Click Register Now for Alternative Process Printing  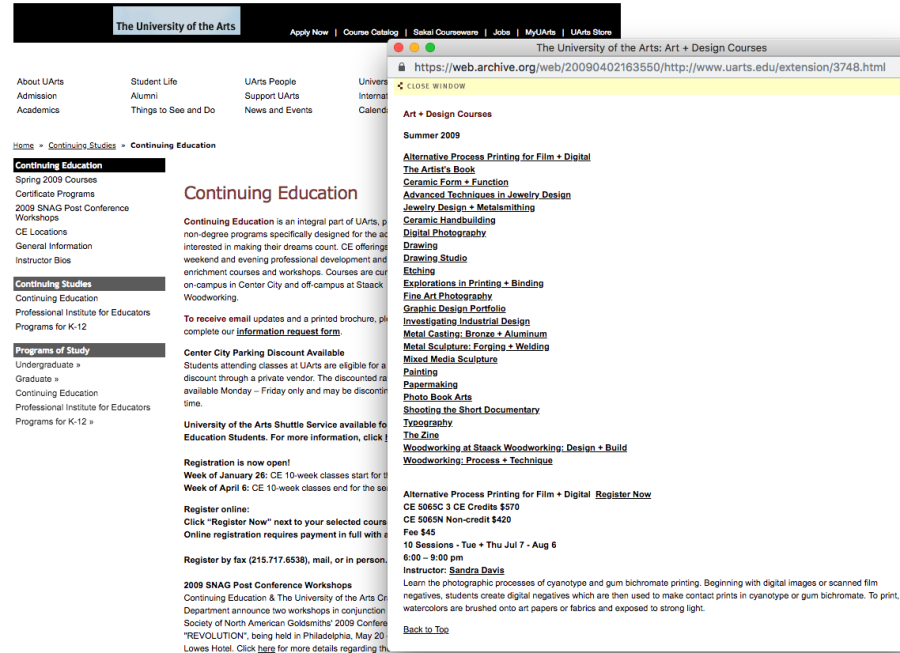[x=623, y=494]
